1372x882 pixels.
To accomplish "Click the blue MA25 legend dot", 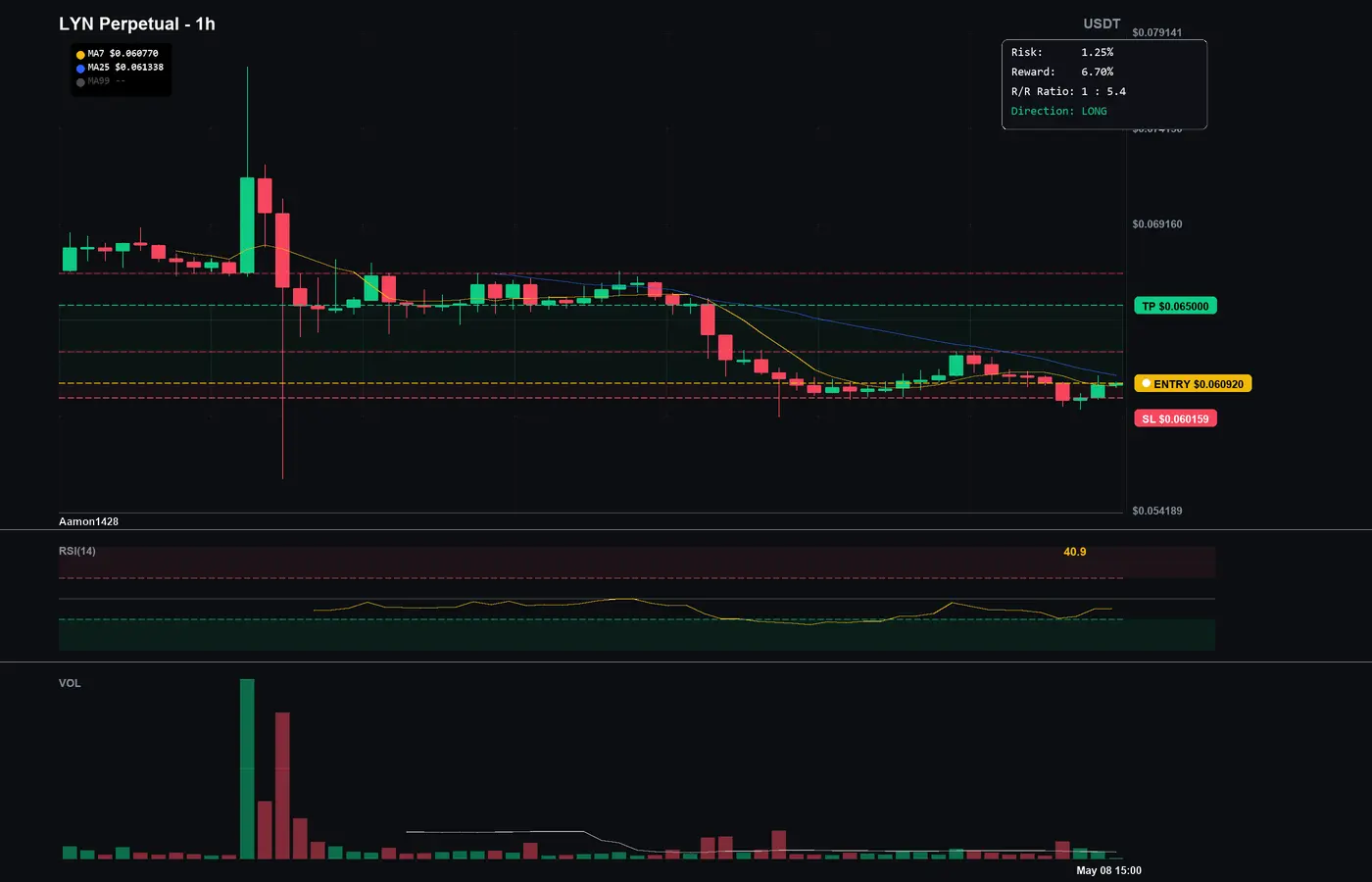I will [x=80, y=69].
